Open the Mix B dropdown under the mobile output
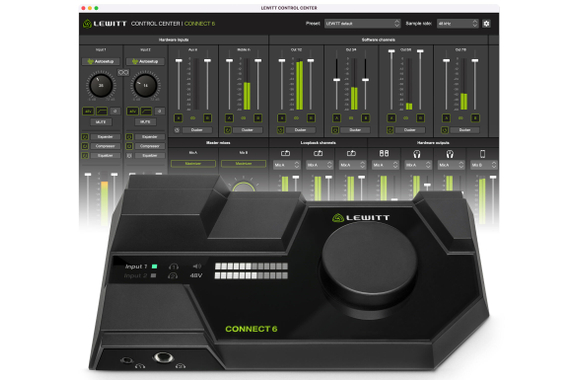Screen dimensions: 576x380 pos(484,165)
